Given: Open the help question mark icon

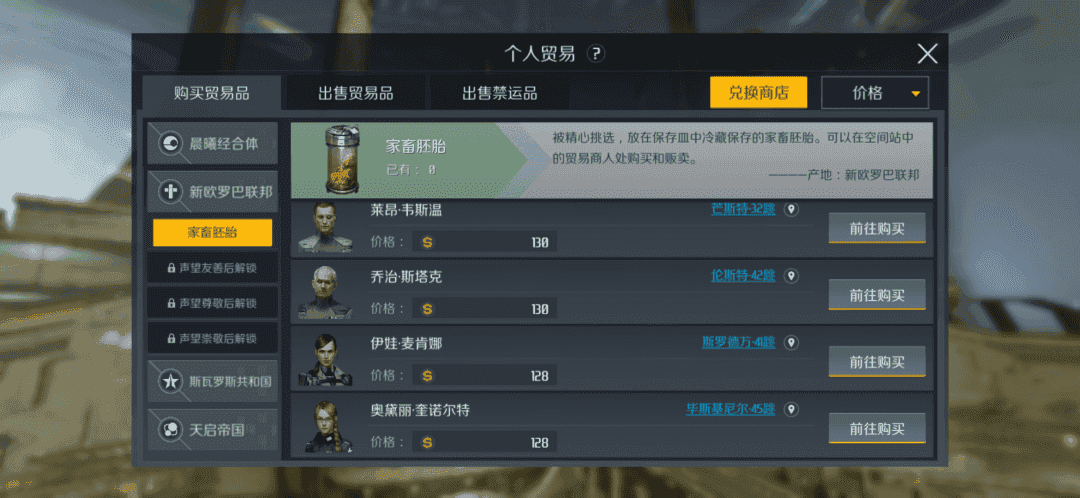Looking at the screenshot, I should tap(596, 54).
